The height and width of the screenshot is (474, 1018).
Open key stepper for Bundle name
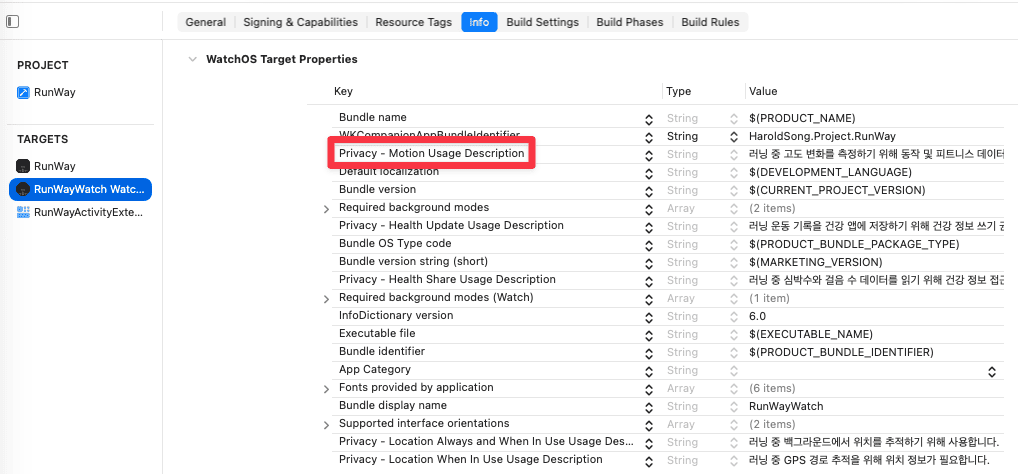tap(649, 119)
